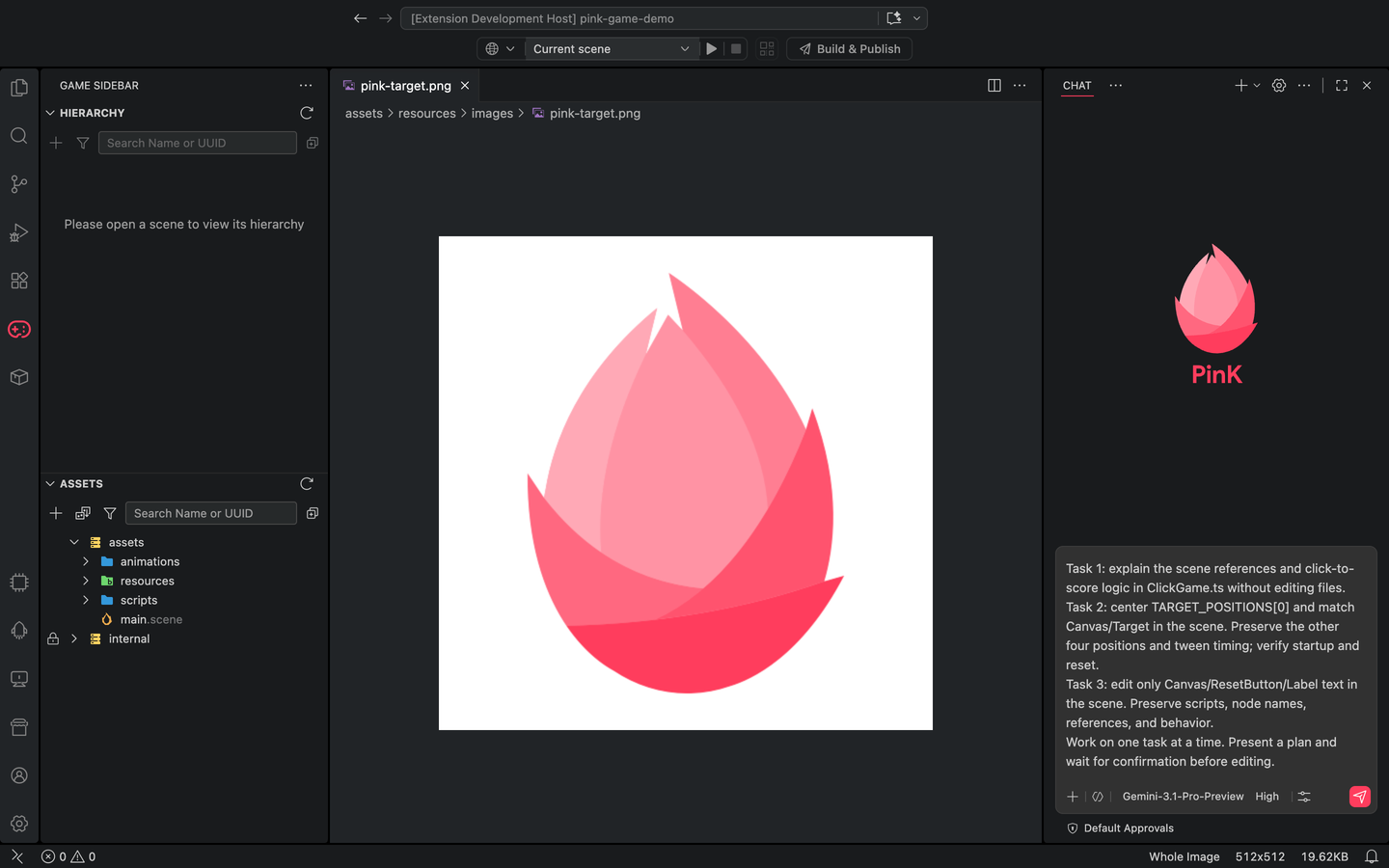This screenshot has width=1389, height=868.
Task: Open the Source Control view
Action: (x=19, y=184)
